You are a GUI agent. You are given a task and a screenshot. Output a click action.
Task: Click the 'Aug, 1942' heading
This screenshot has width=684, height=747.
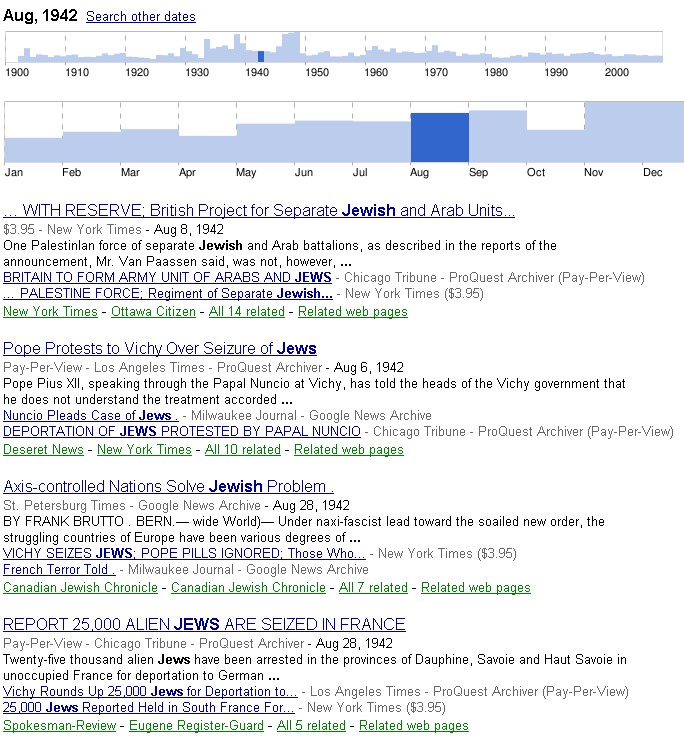click(40, 16)
